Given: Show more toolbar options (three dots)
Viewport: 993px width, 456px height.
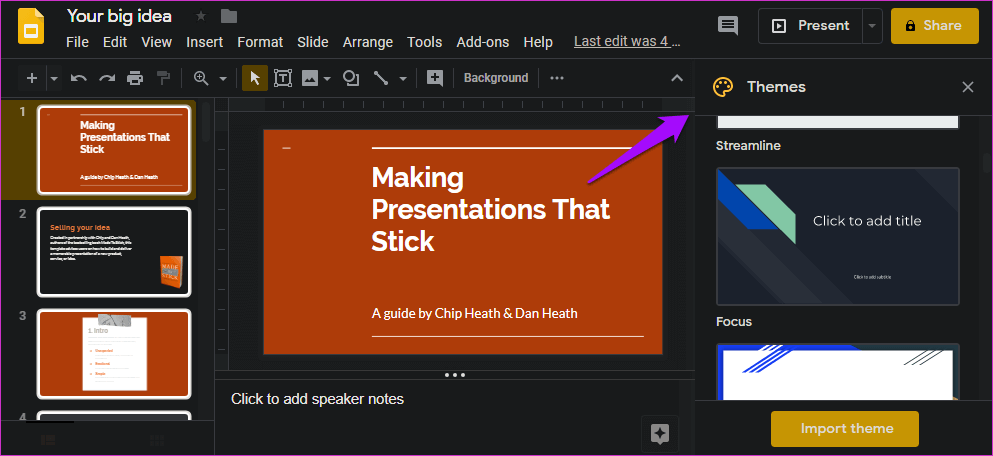Looking at the screenshot, I should pyautogui.click(x=557, y=78).
